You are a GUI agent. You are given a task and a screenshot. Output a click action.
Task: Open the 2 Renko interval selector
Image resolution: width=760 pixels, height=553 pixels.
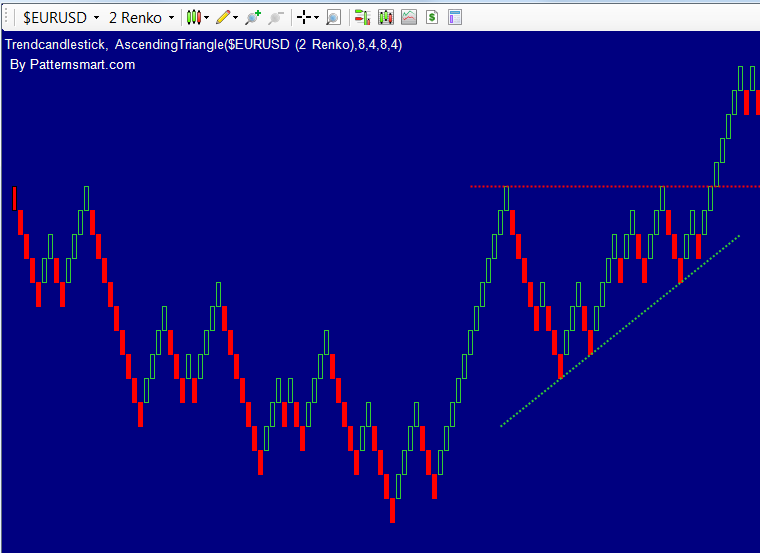click(141, 18)
